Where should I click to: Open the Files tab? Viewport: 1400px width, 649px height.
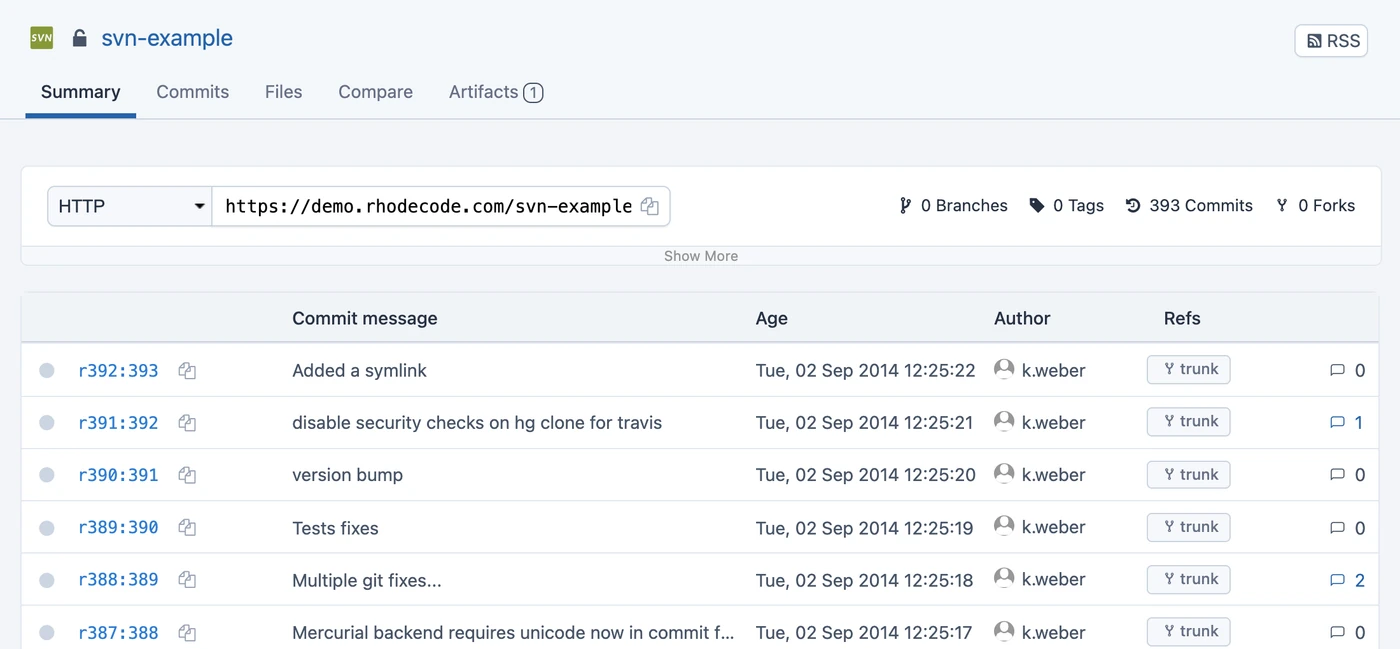284,92
